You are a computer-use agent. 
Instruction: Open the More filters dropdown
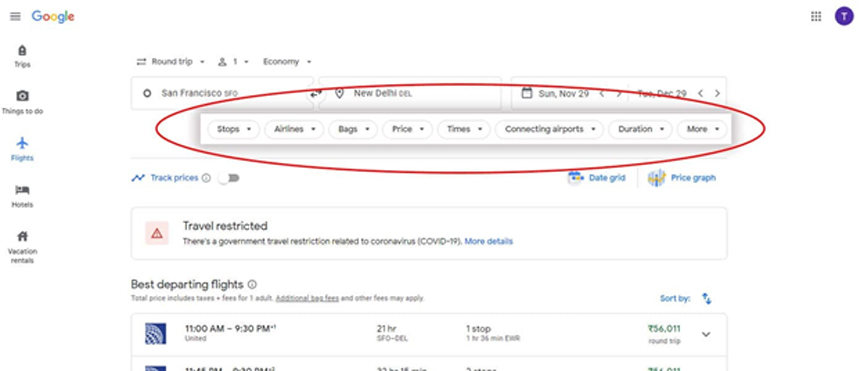(x=702, y=129)
